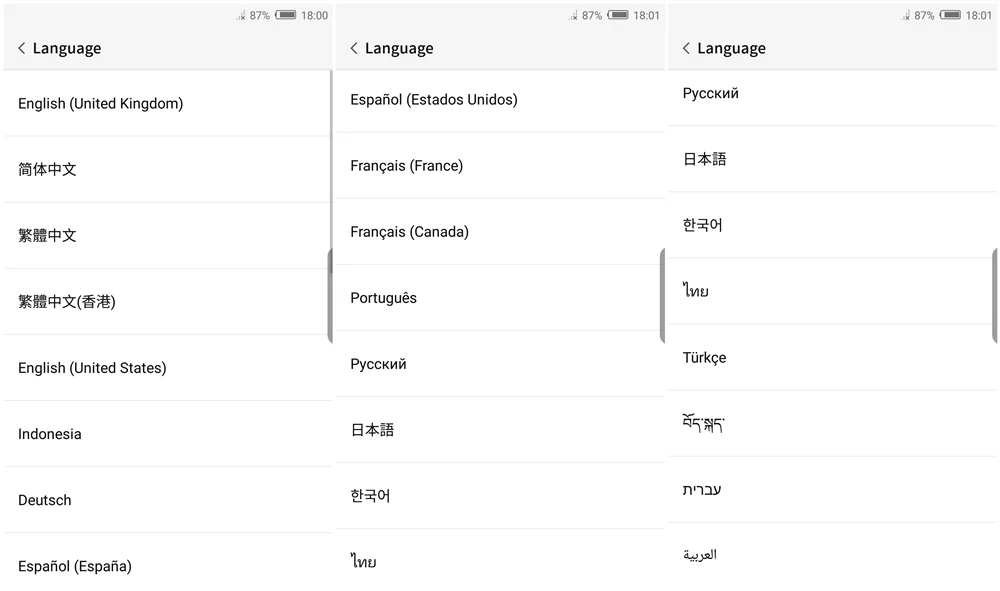Image resolution: width=1000 pixels, height=591 pixels.
Task: Select Indonesia language option
Action: click(x=50, y=434)
